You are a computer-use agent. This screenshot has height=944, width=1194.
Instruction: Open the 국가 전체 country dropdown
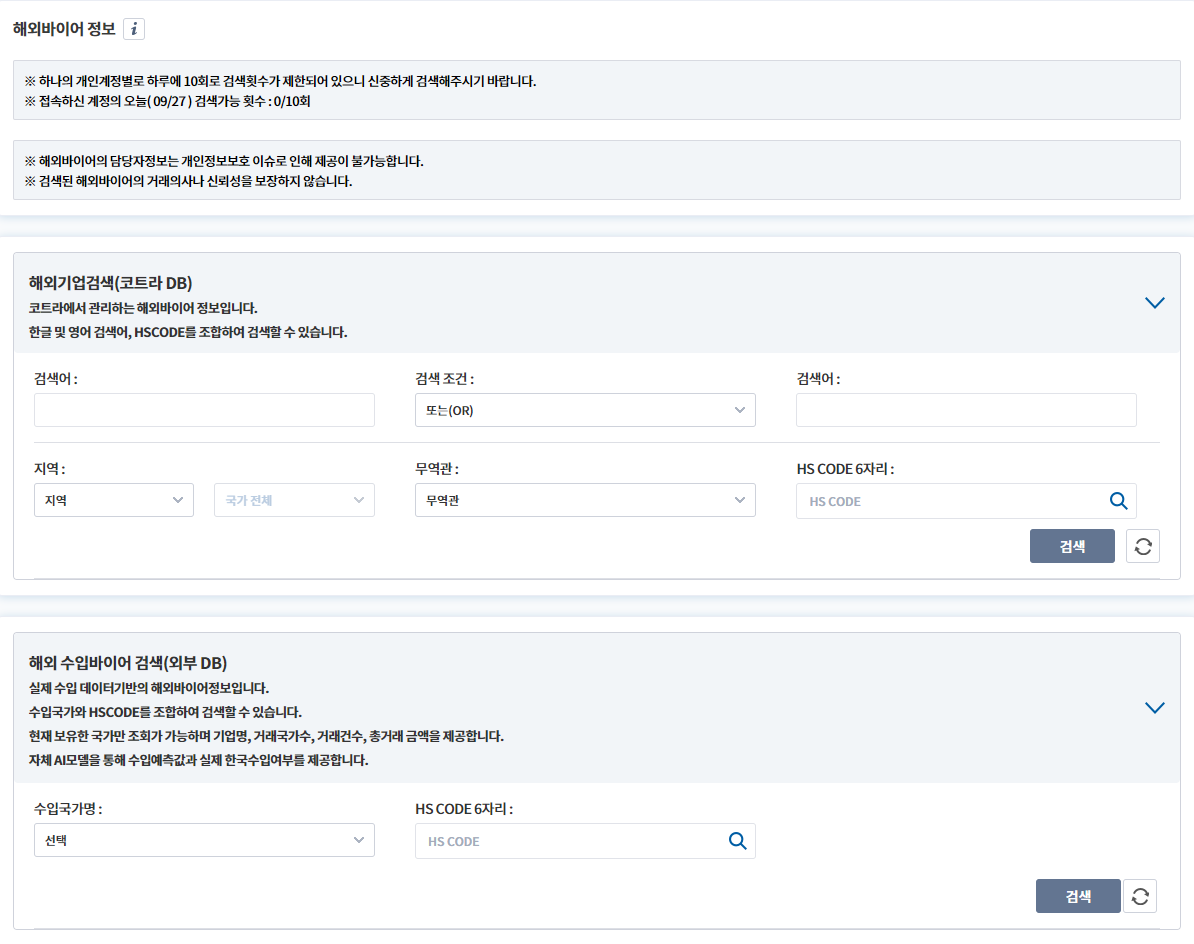click(294, 500)
